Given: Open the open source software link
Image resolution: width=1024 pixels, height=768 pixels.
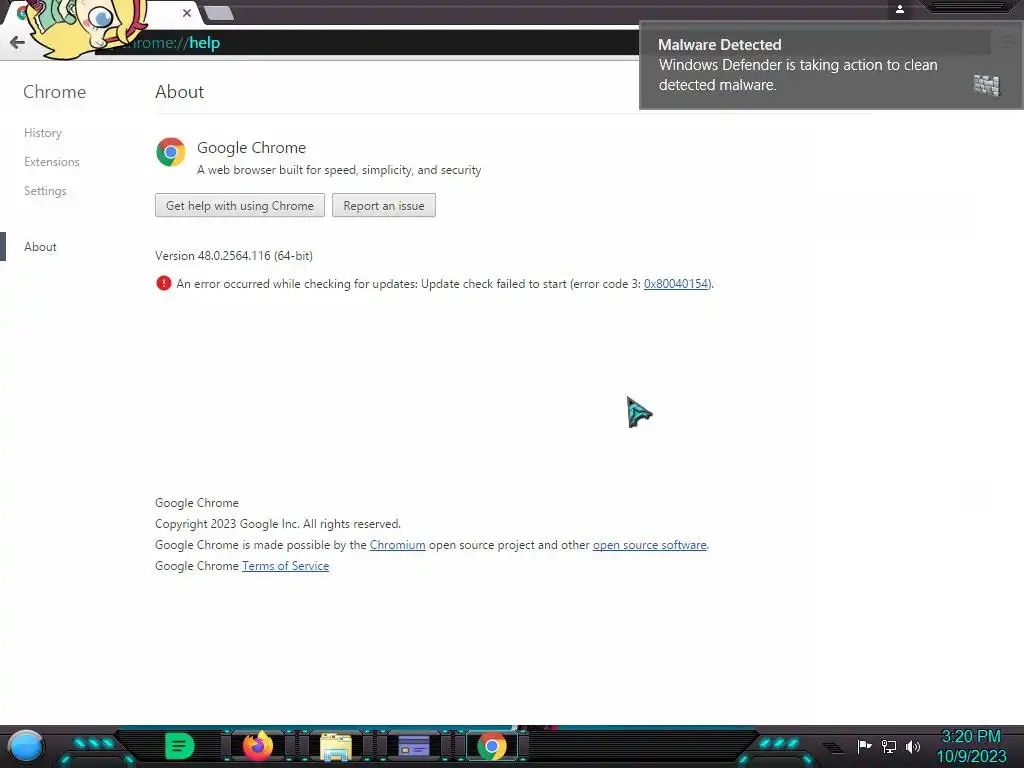Looking at the screenshot, I should (650, 545).
